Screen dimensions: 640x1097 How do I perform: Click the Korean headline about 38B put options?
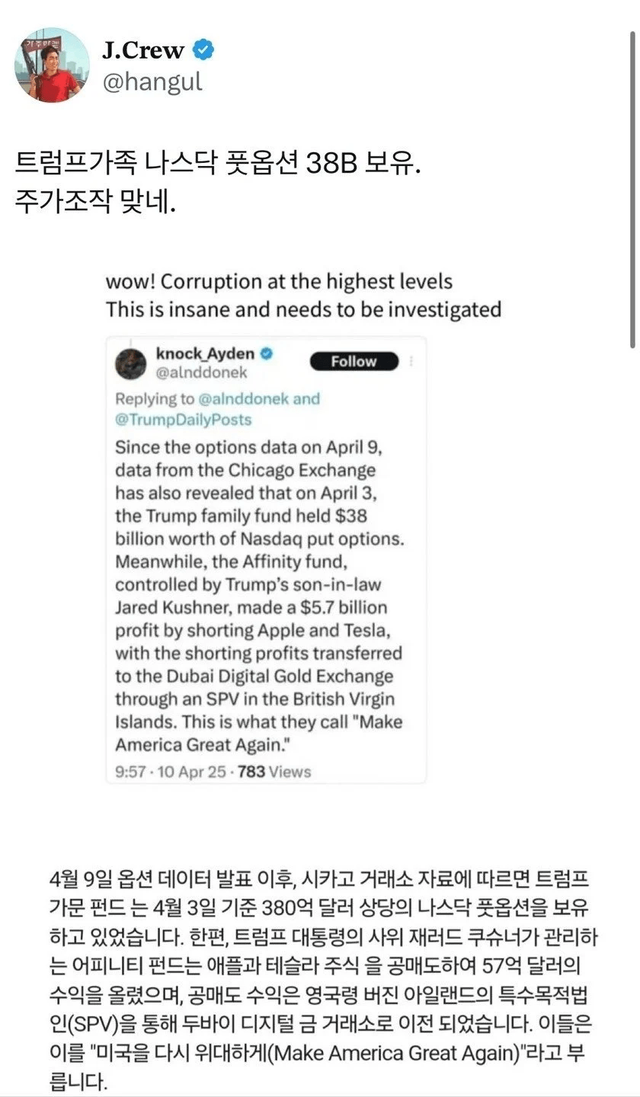click(214, 161)
